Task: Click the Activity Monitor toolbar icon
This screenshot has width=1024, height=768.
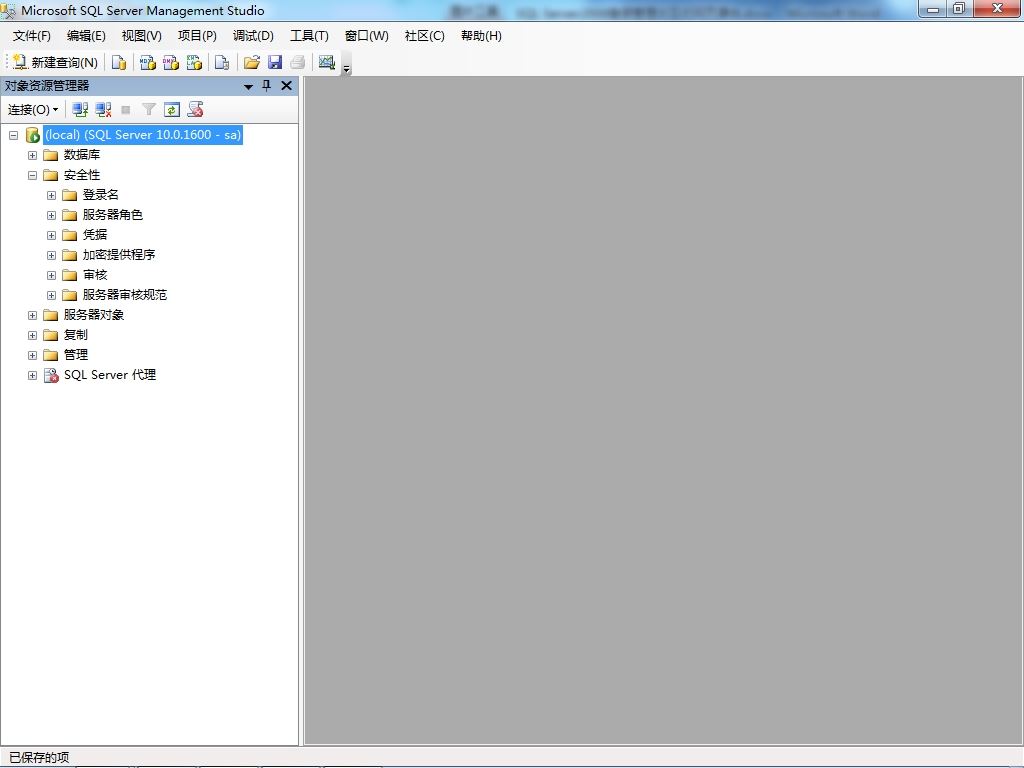Action: [x=327, y=63]
